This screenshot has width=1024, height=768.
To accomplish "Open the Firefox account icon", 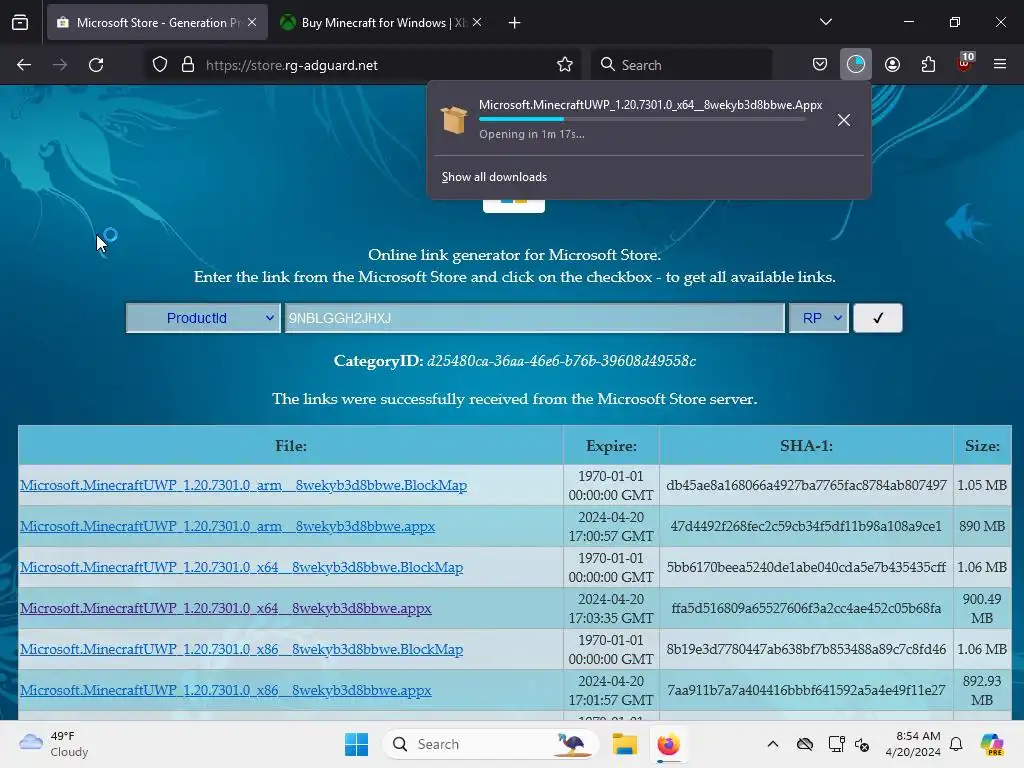I will pyautogui.click(x=892, y=65).
